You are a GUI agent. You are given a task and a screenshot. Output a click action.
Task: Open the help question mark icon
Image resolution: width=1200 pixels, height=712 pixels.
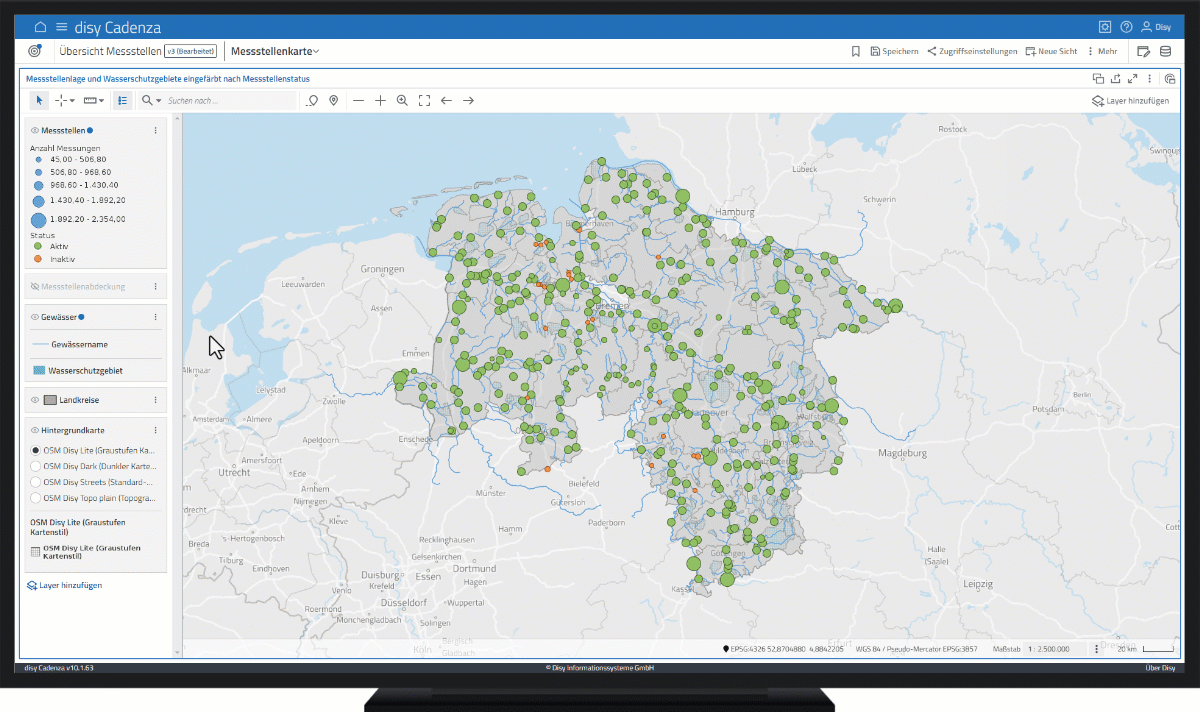[x=1126, y=27]
